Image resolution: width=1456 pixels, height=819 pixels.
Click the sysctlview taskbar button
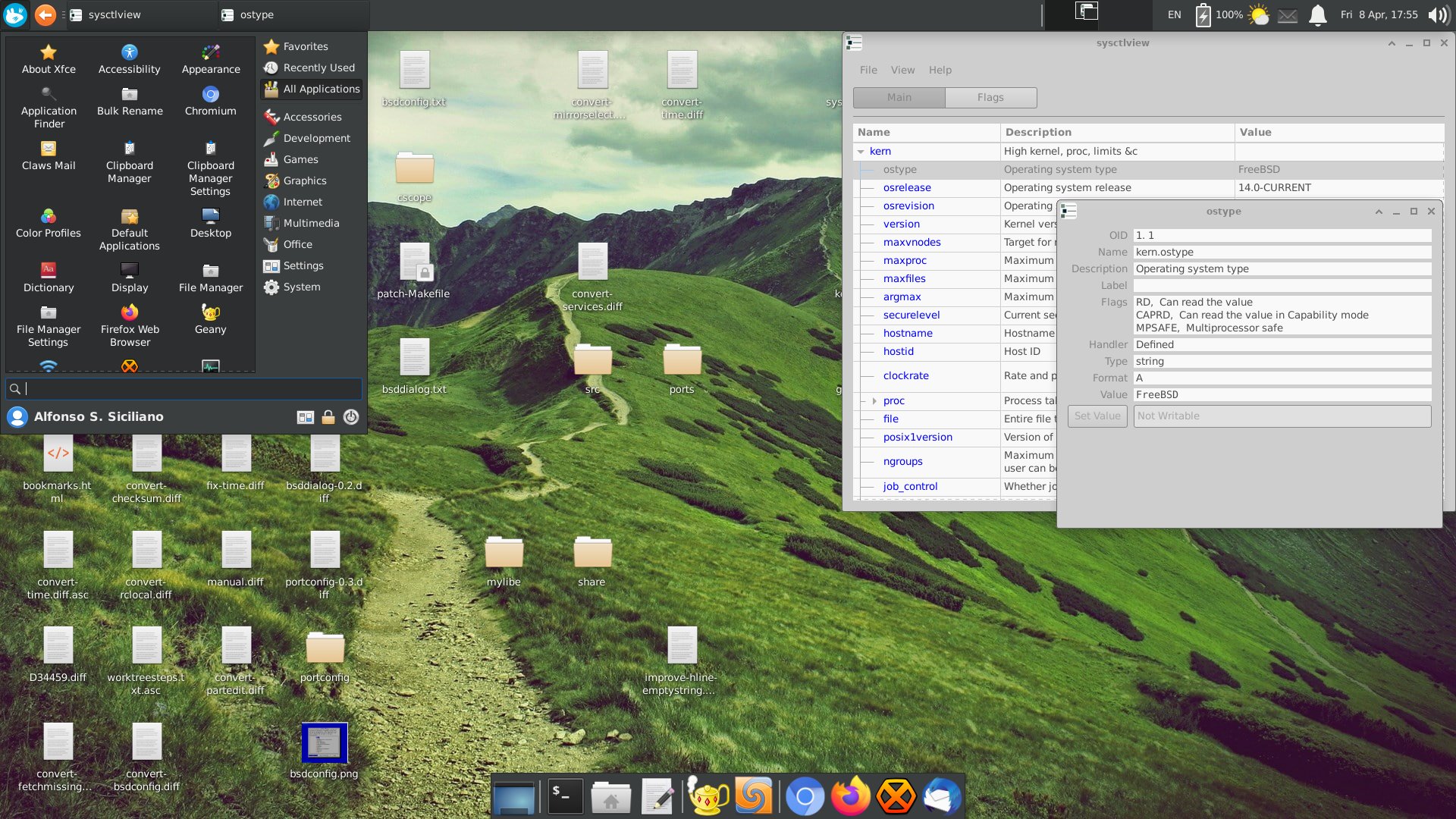point(141,14)
